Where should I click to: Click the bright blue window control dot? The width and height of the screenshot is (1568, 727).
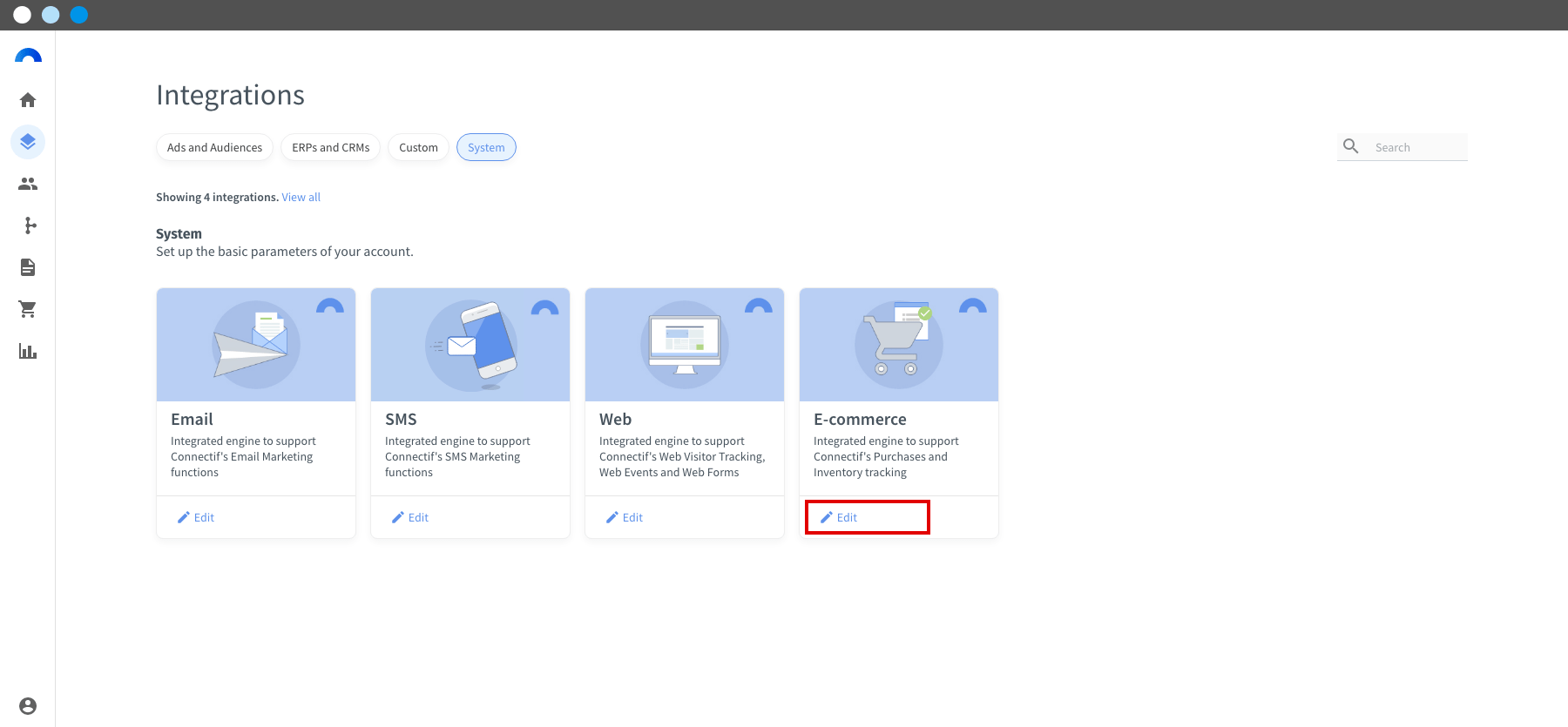point(79,15)
